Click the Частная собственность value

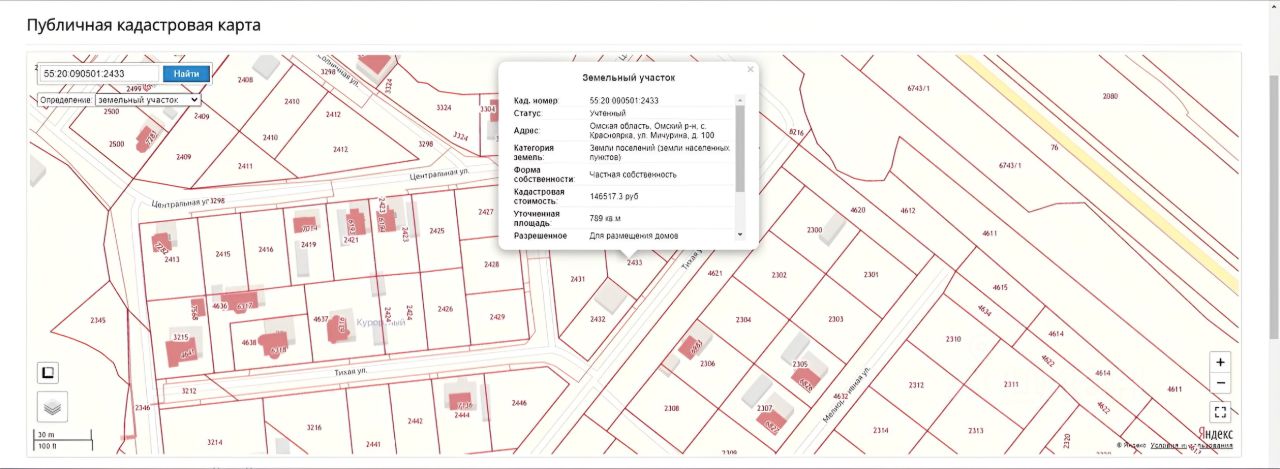click(632, 174)
